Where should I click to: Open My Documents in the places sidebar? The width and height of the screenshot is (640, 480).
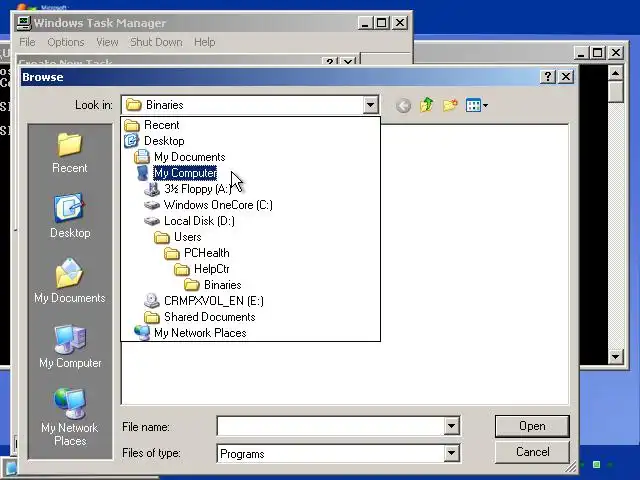click(x=70, y=281)
